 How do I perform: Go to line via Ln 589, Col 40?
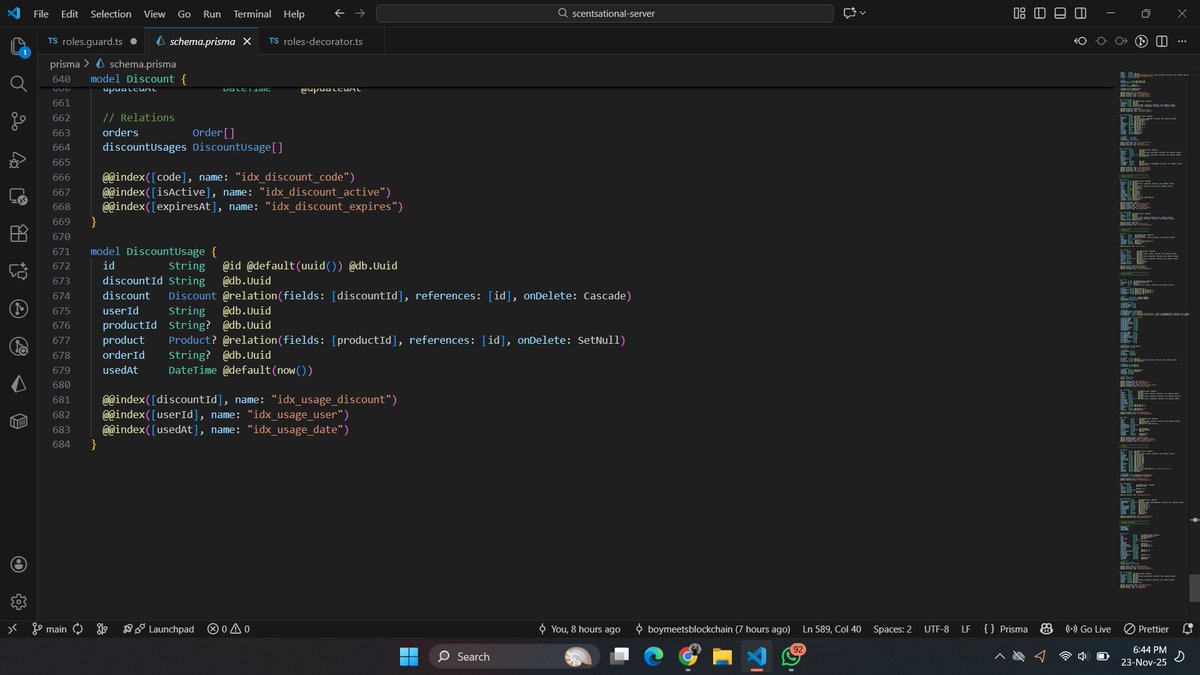pyautogui.click(x=832, y=629)
